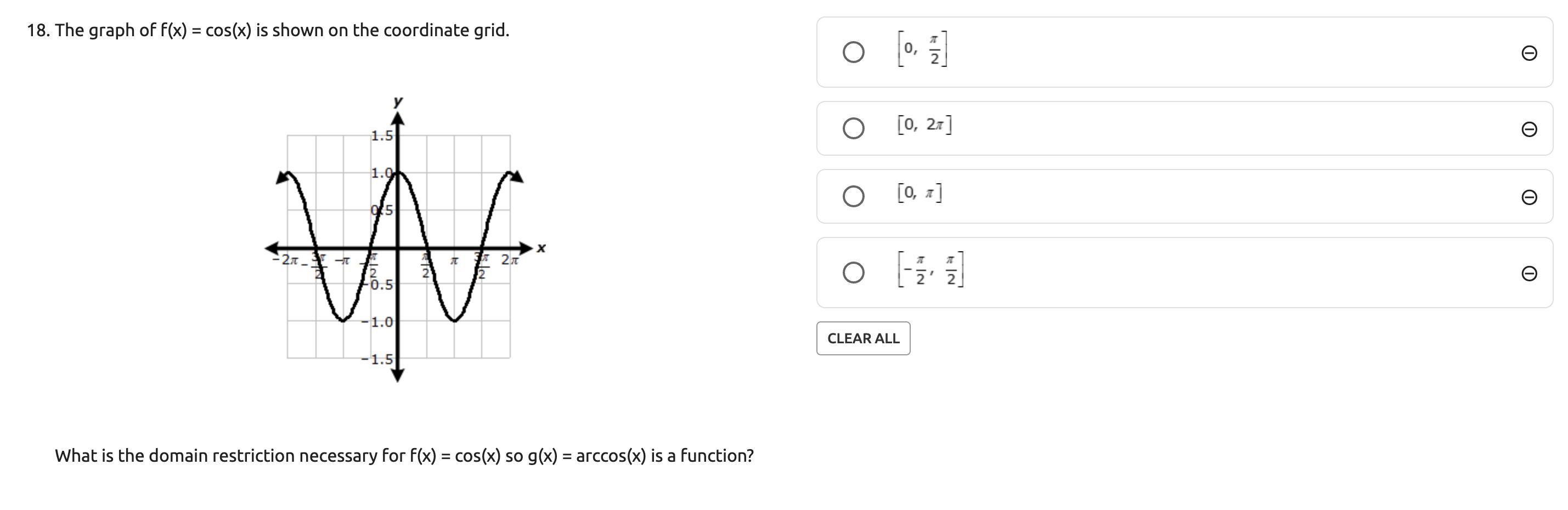Eliminate the [0, 2π] answer choice
1568x510 pixels.
1528,129
